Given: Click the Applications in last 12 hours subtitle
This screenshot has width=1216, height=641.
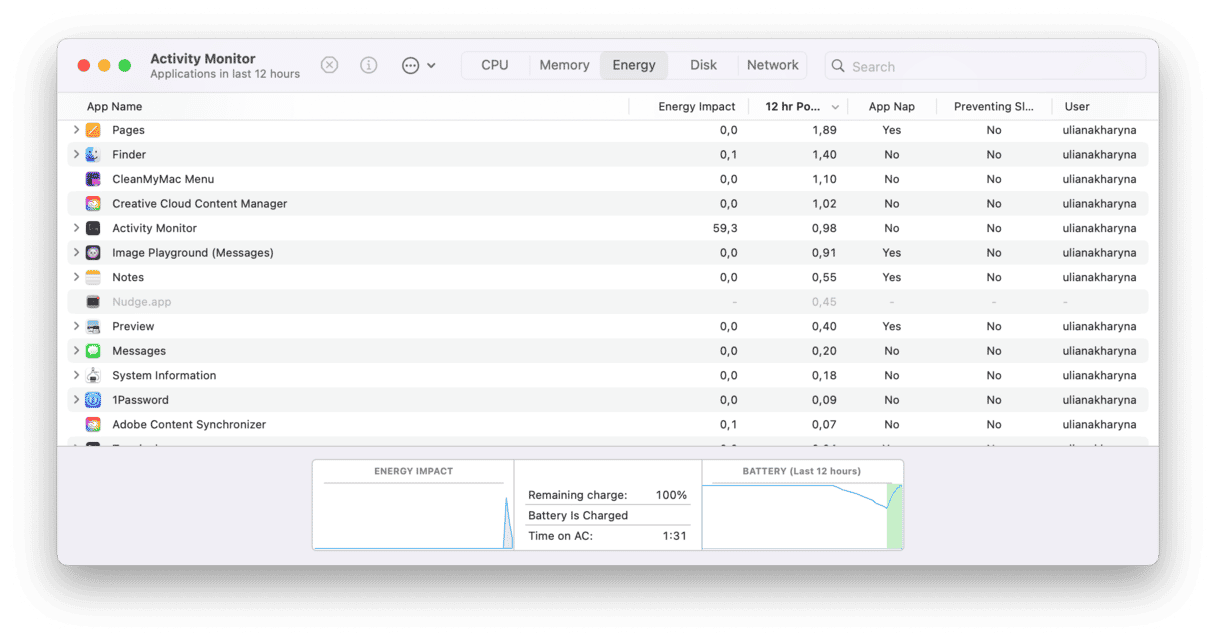Looking at the screenshot, I should point(225,74).
